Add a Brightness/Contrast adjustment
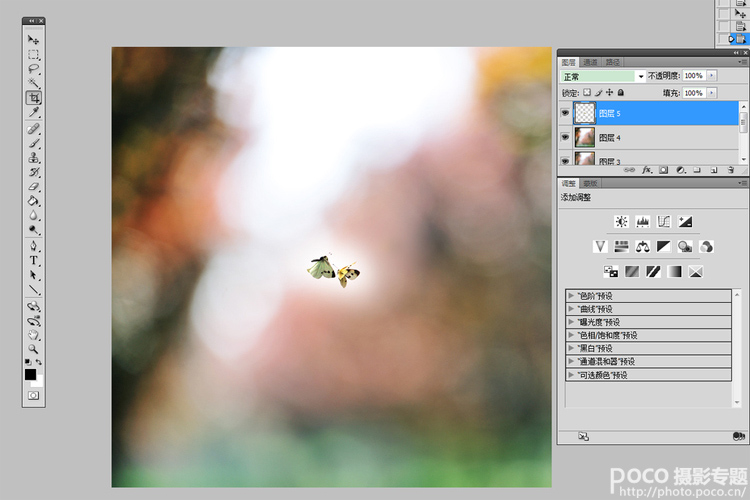Image resolution: width=750 pixels, height=500 pixels. point(621,222)
